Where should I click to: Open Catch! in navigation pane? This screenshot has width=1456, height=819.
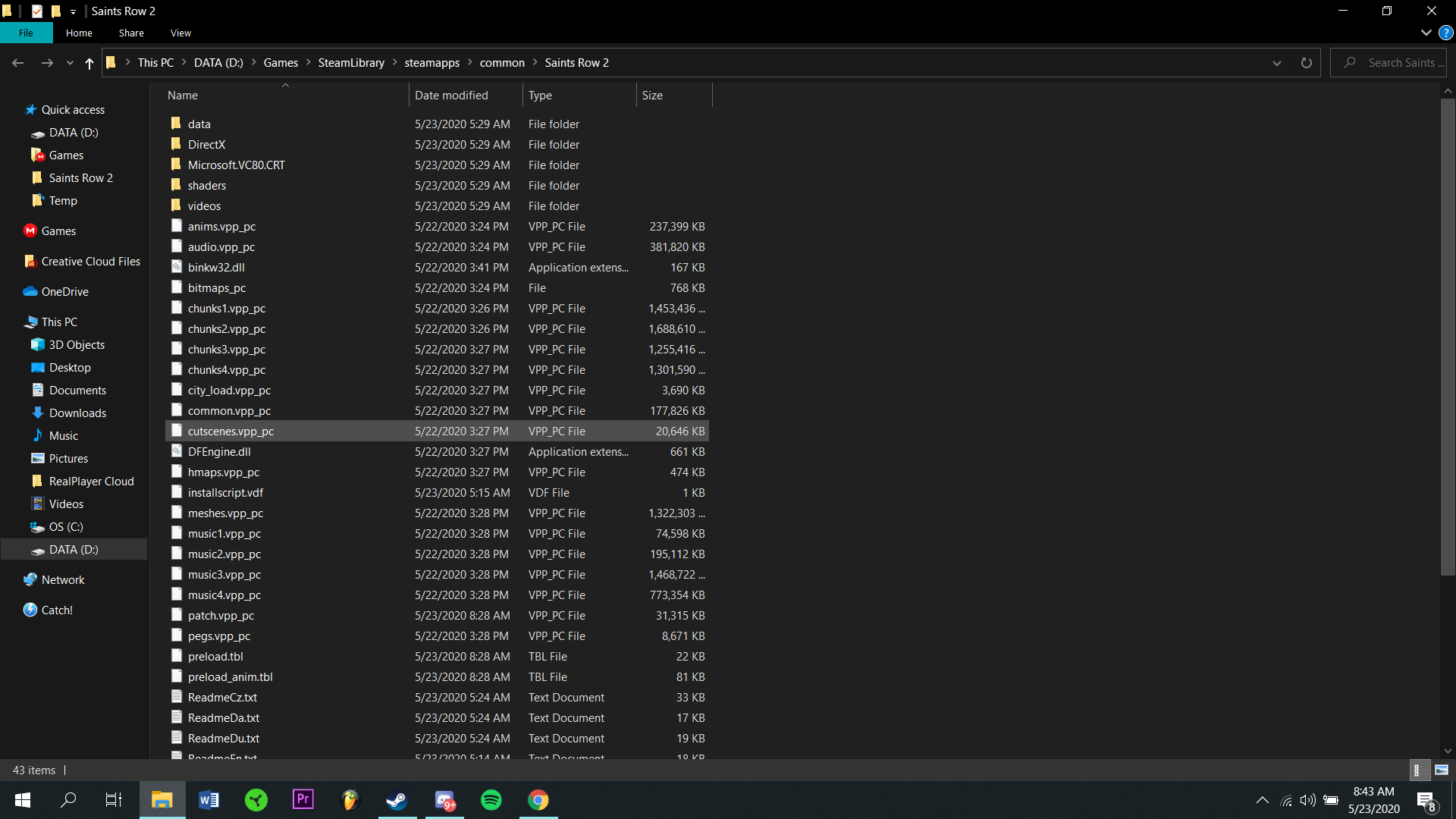tap(57, 610)
